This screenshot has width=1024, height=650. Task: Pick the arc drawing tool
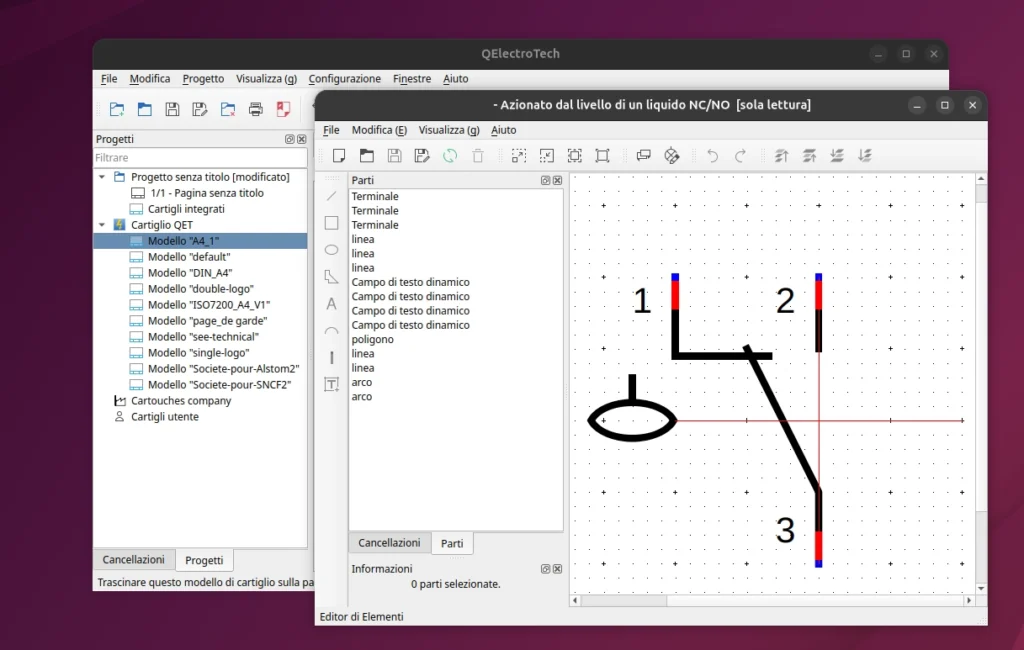pyautogui.click(x=332, y=331)
